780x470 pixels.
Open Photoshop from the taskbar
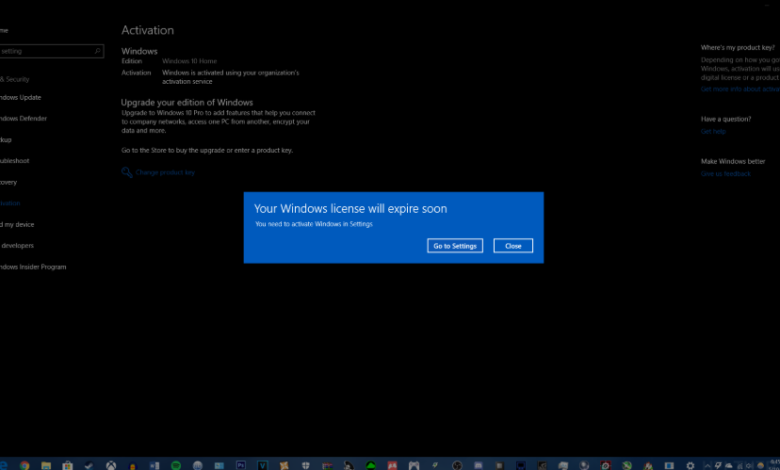[x=241, y=466]
